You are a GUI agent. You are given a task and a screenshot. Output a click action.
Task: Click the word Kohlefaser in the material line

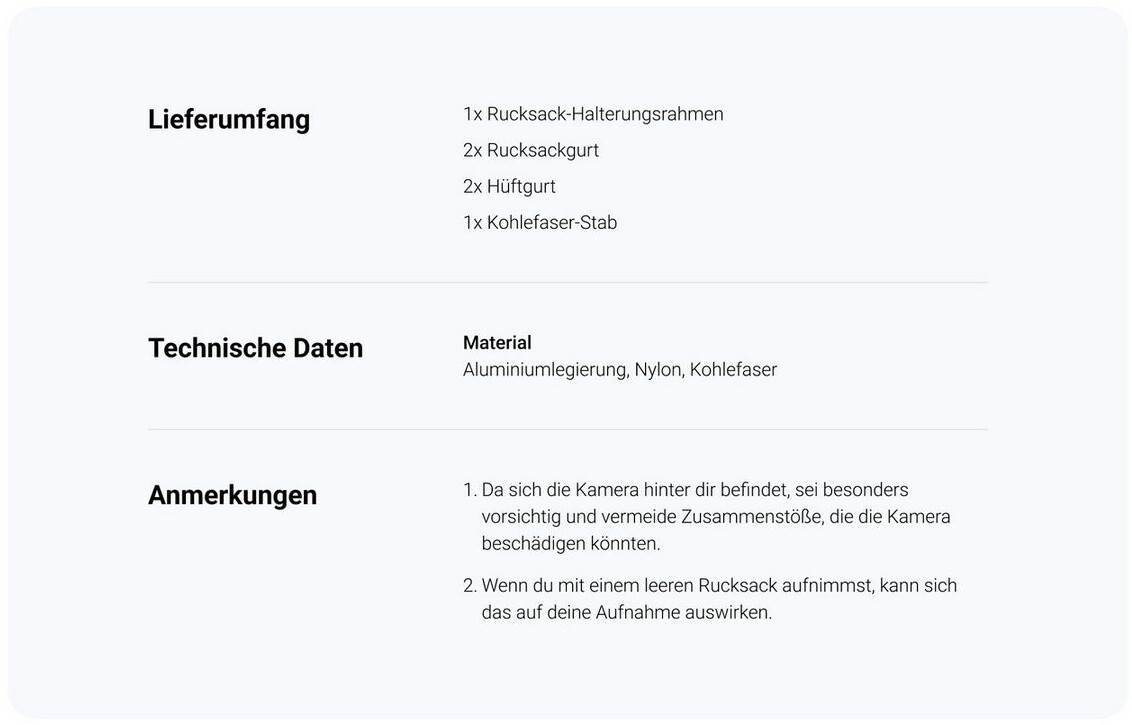(x=733, y=370)
